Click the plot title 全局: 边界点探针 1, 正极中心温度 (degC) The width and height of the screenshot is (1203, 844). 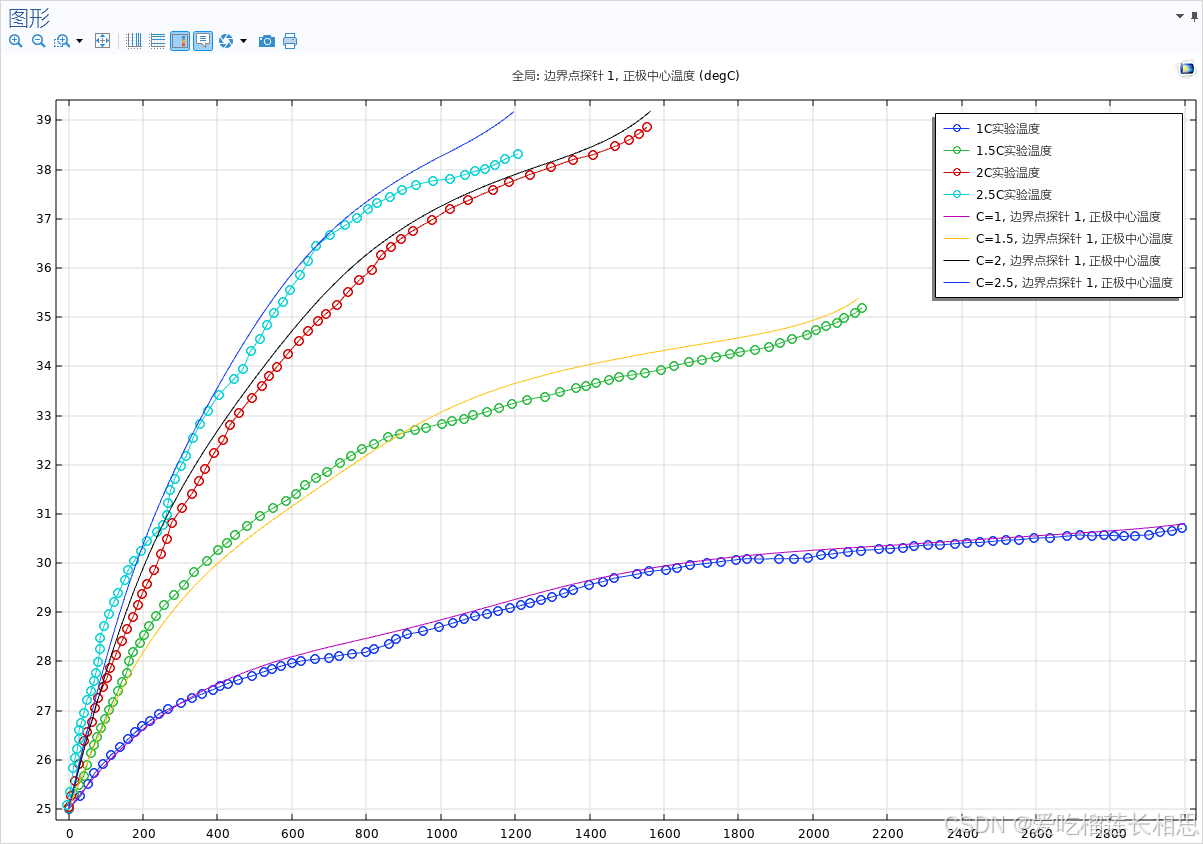(x=626, y=75)
